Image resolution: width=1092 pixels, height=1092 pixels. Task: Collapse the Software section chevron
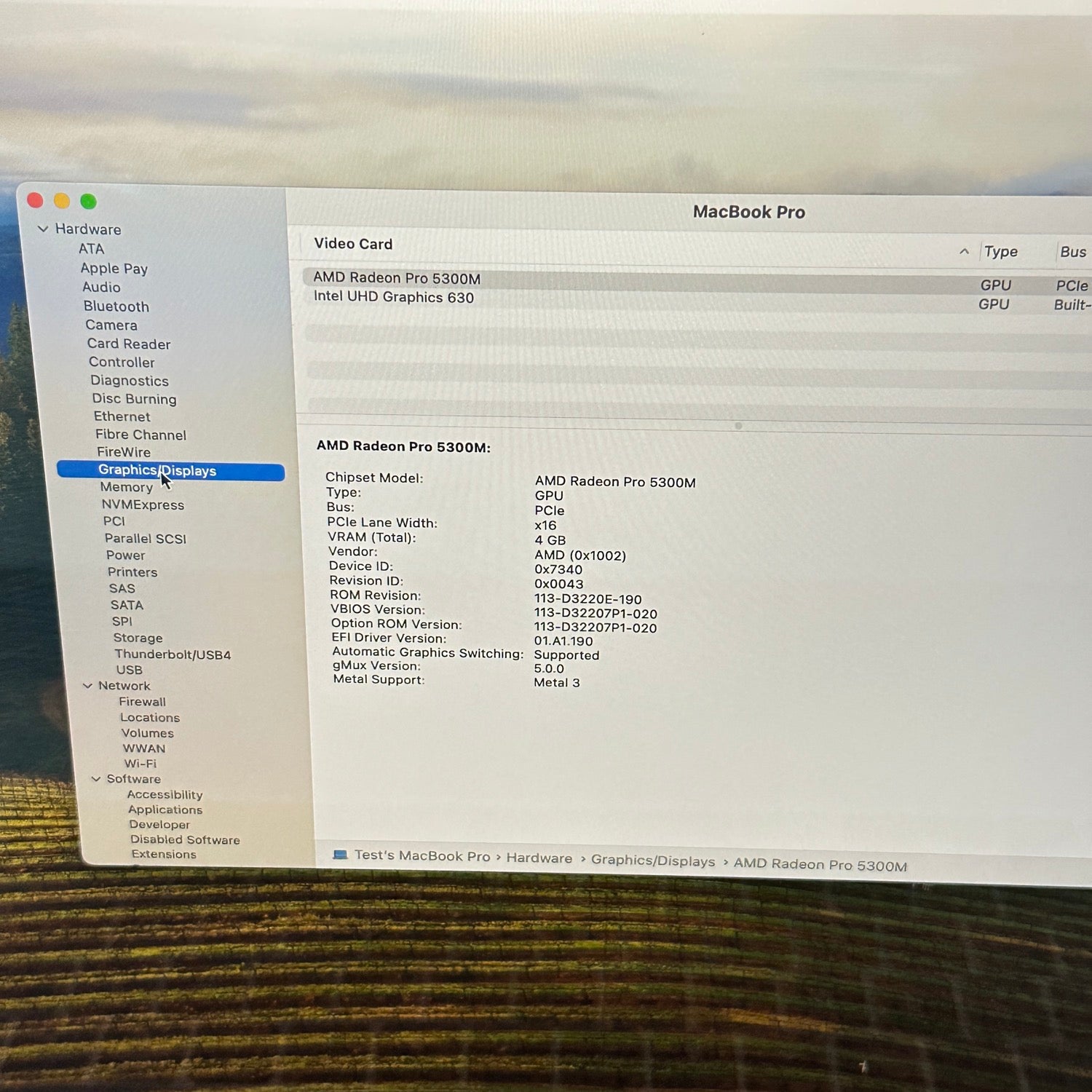coord(96,779)
